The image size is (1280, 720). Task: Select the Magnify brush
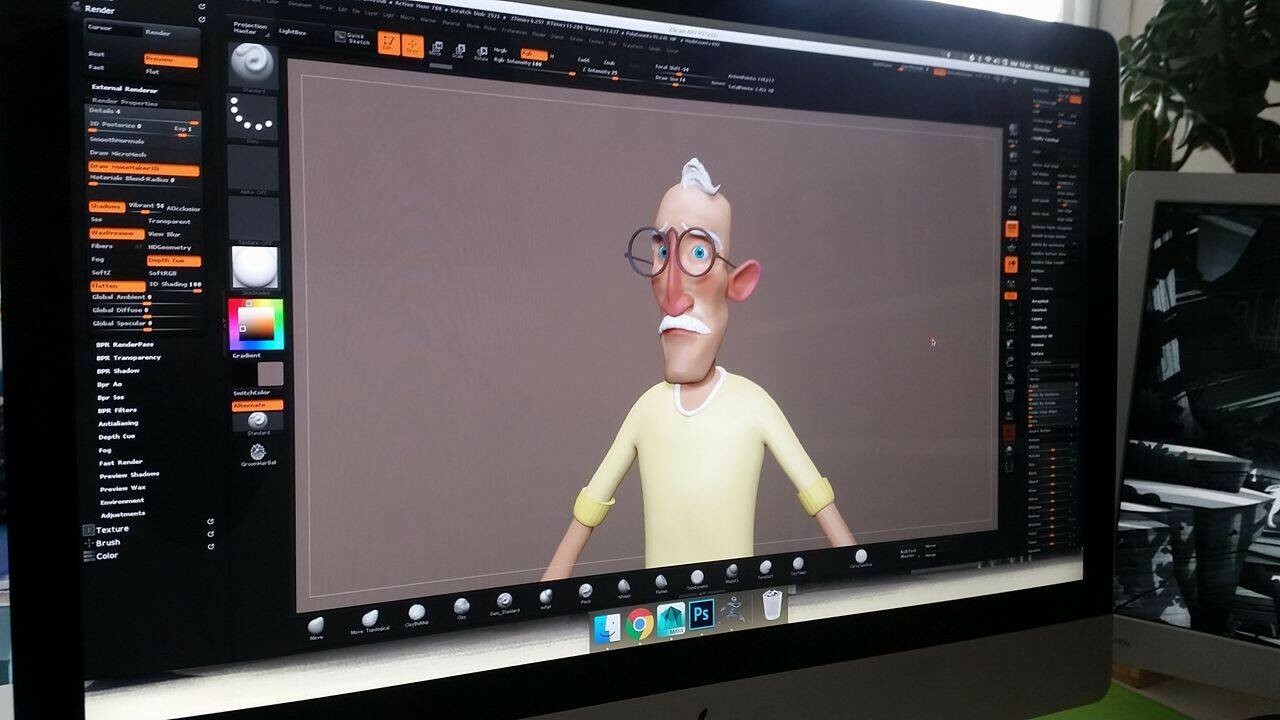point(732,573)
